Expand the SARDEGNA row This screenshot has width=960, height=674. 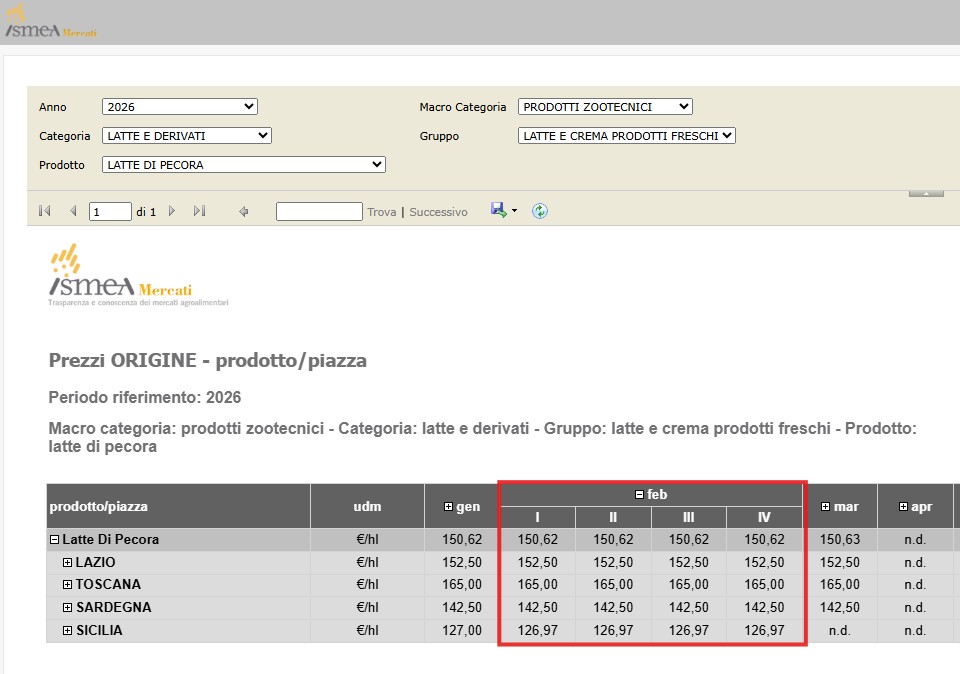click(x=67, y=607)
